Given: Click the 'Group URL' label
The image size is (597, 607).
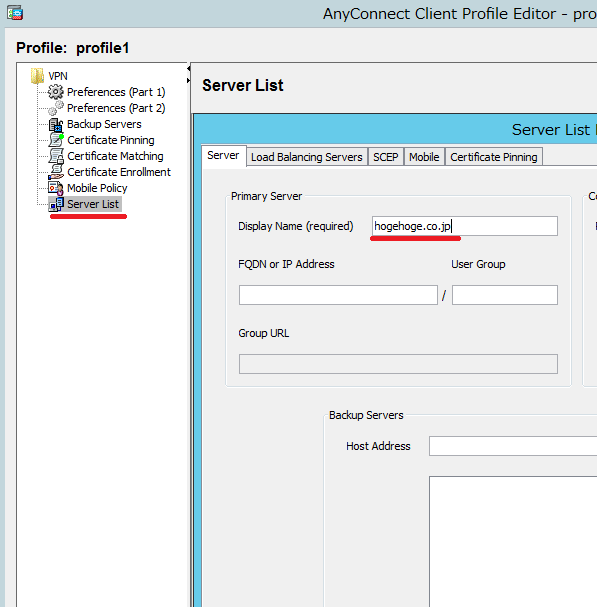Looking at the screenshot, I should (264, 333).
